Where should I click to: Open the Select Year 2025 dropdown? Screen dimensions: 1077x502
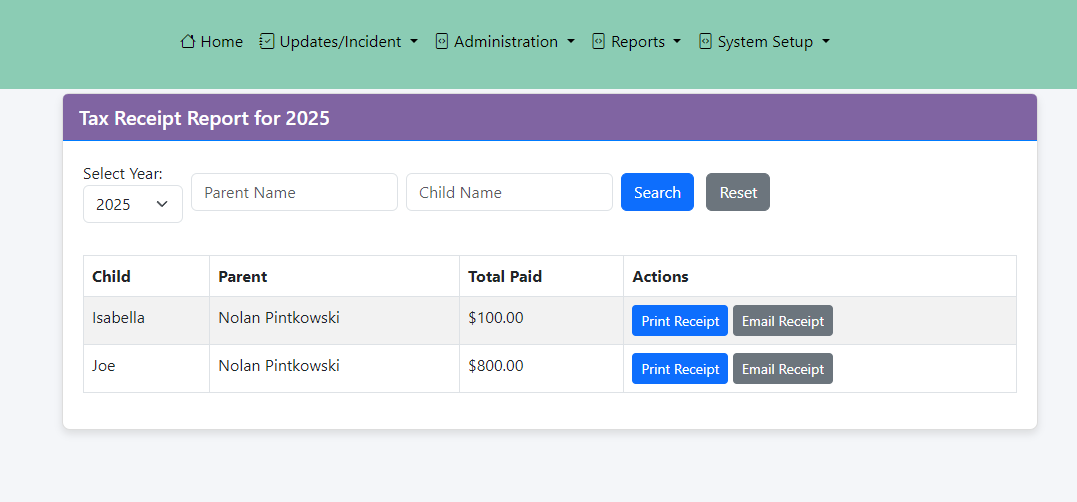pos(133,204)
